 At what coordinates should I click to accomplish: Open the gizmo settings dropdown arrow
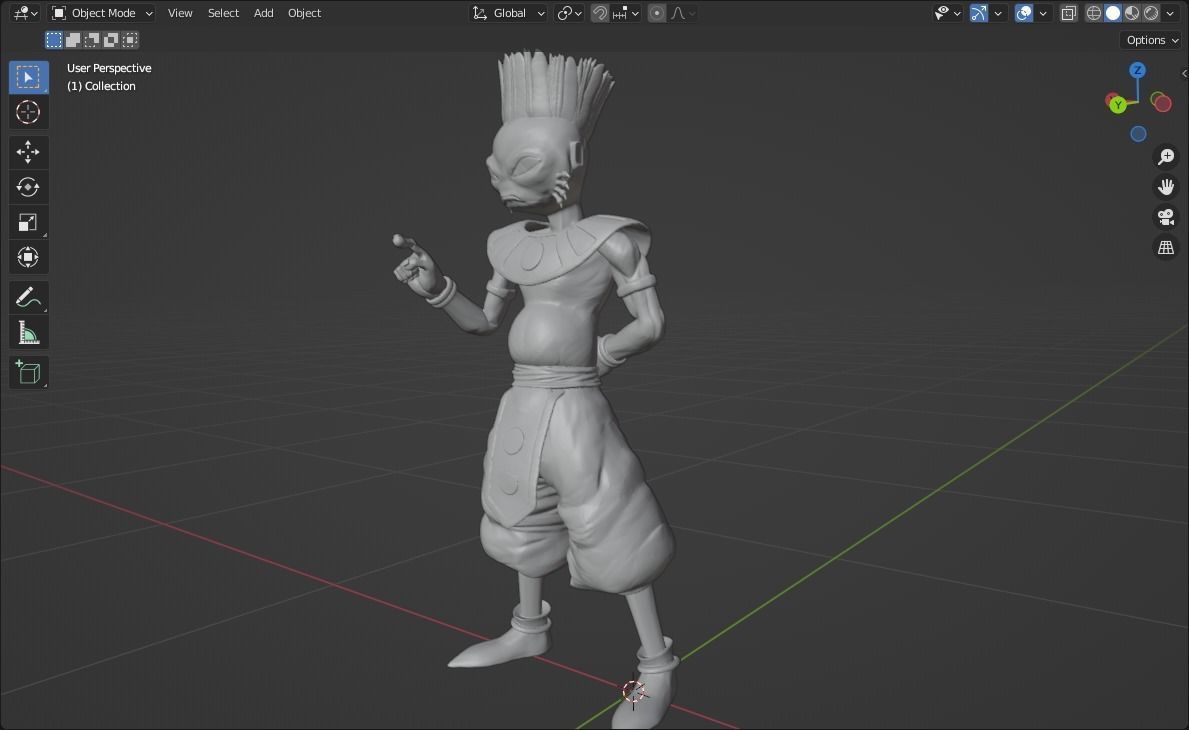pyautogui.click(x=998, y=13)
